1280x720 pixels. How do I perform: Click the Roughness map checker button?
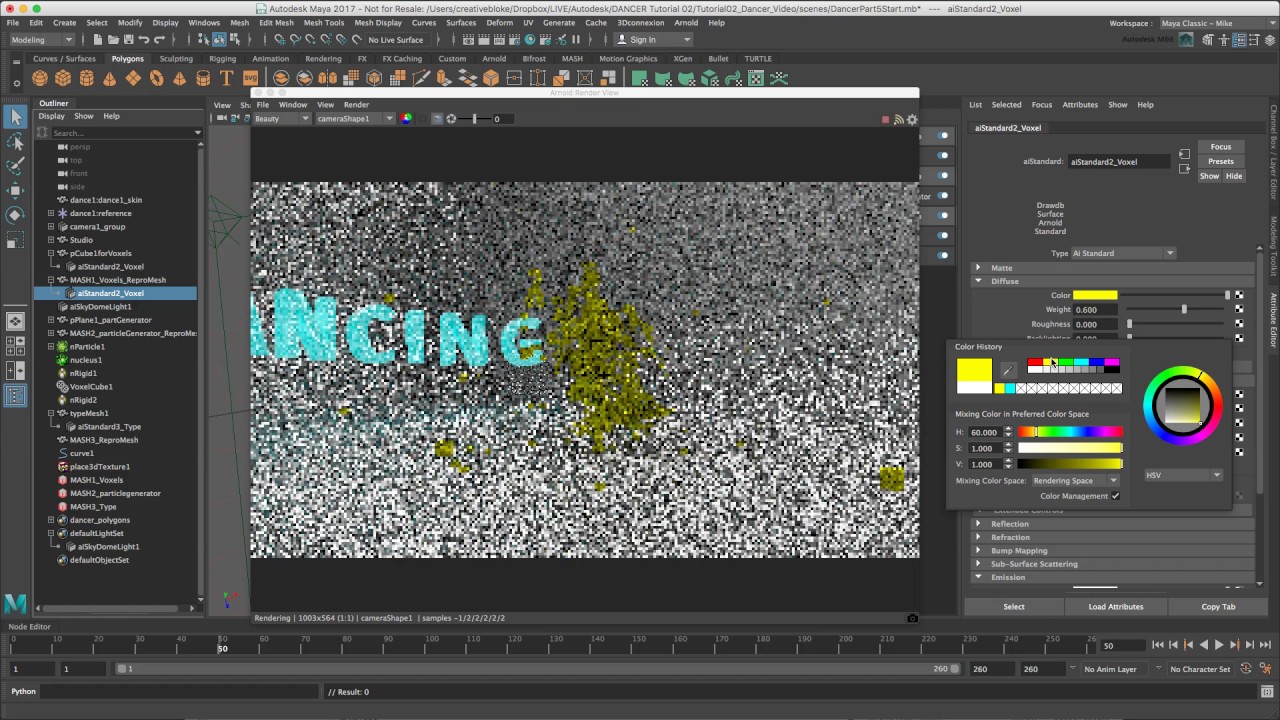click(x=1239, y=324)
